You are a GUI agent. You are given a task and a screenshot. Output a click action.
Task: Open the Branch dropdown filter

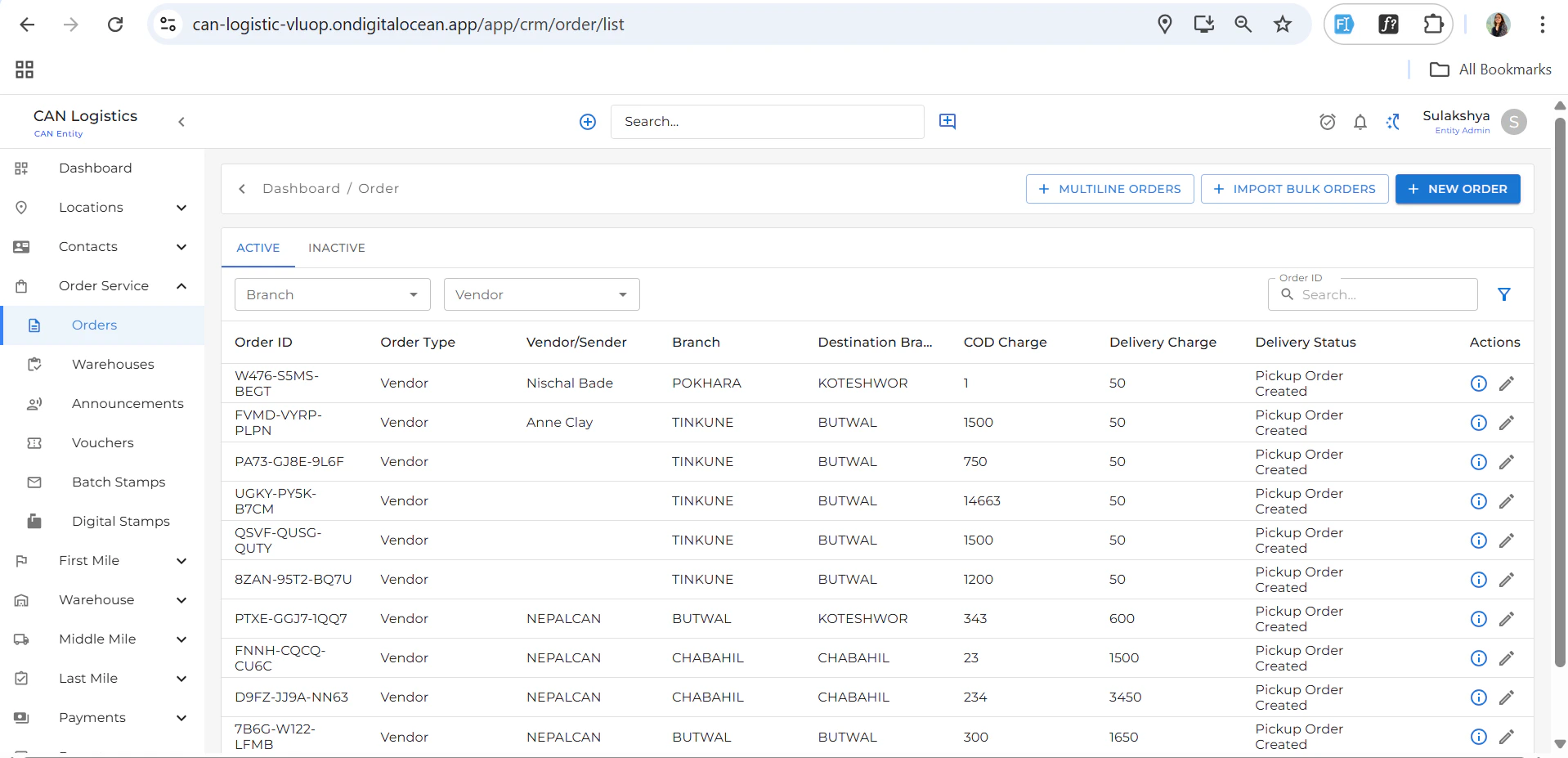(x=332, y=294)
